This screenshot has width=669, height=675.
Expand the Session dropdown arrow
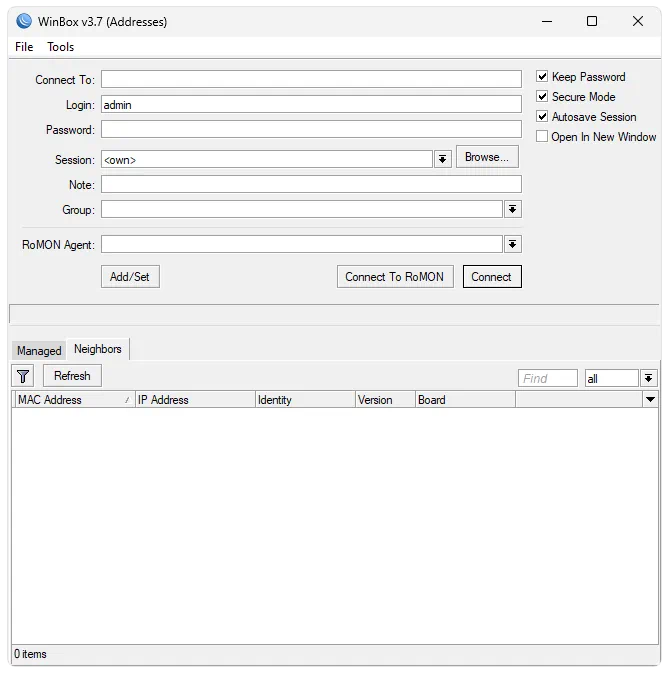pyautogui.click(x=442, y=159)
